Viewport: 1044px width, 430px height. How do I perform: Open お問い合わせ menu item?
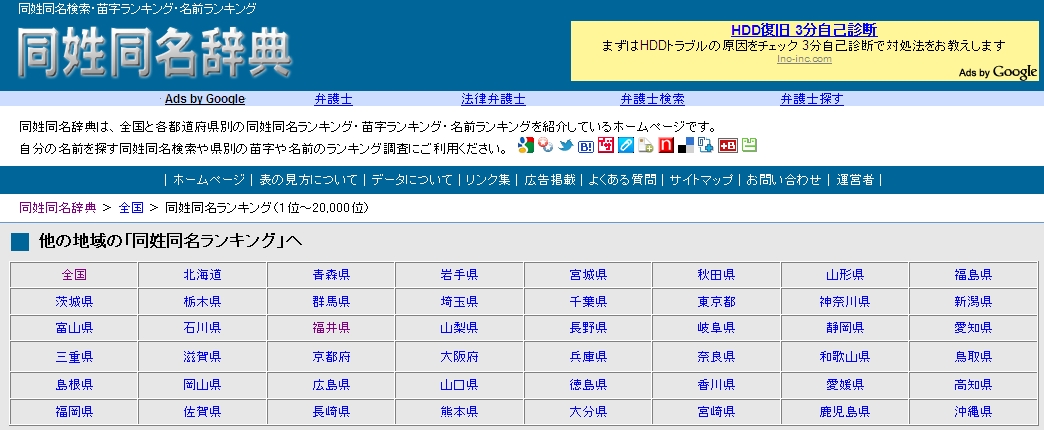784,180
